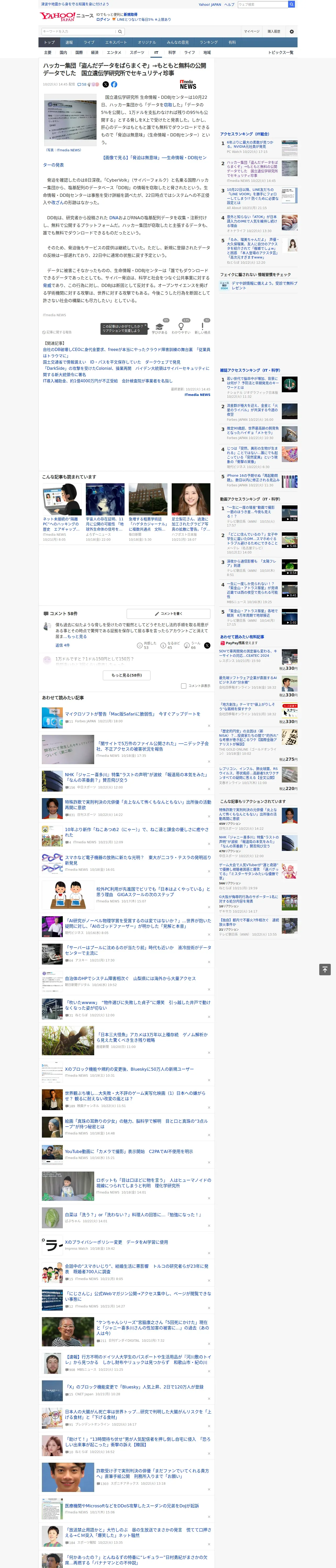Click the article's main document thumbnail

pyautogui.click(x=71, y=120)
